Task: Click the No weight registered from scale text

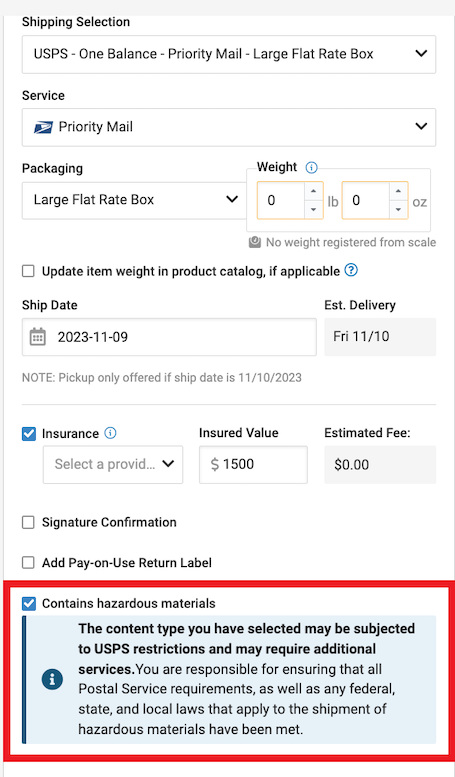Action: tap(351, 242)
